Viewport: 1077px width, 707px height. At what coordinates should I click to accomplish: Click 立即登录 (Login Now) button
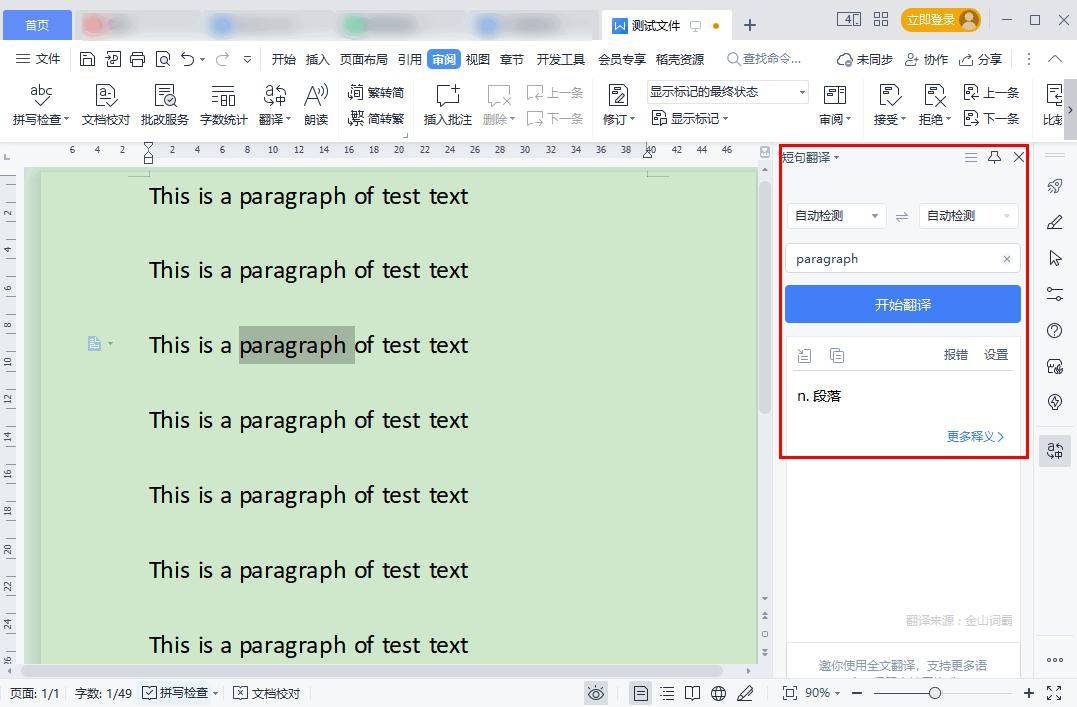[940, 20]
